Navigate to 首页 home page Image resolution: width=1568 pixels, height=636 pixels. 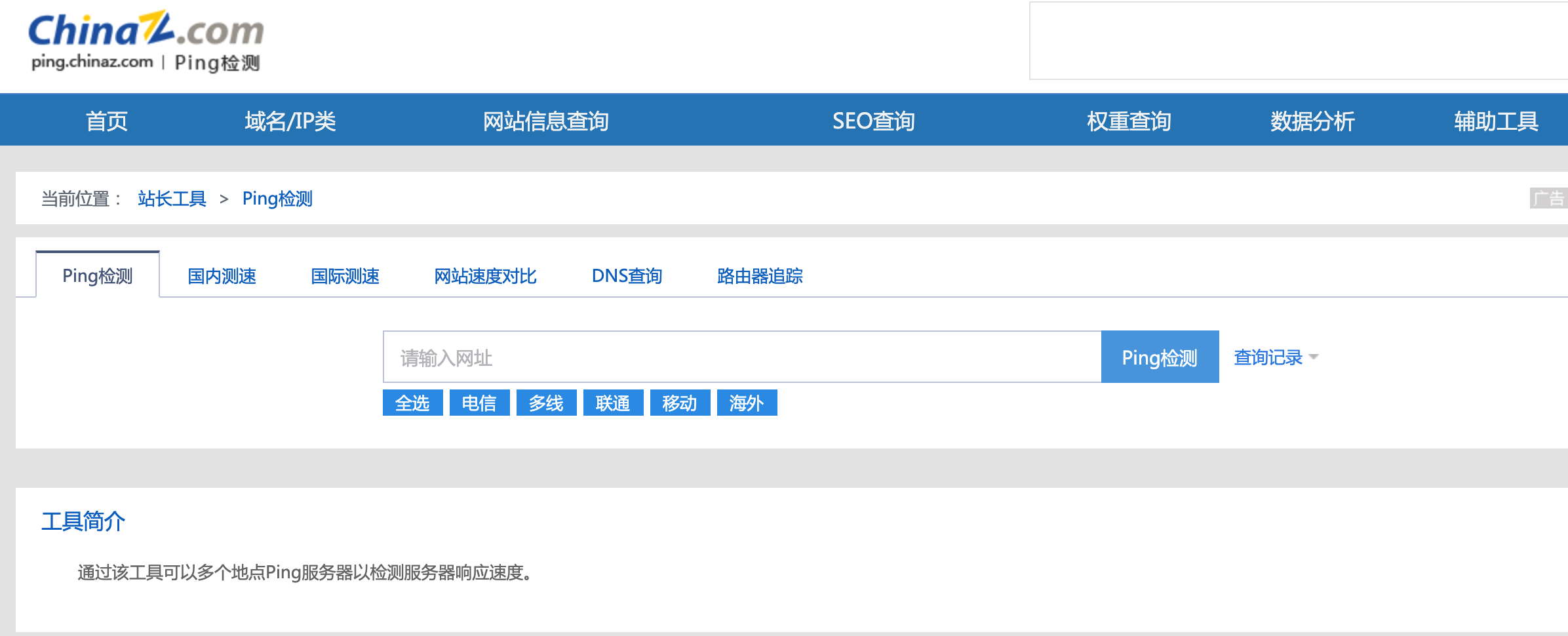[107, 120]
